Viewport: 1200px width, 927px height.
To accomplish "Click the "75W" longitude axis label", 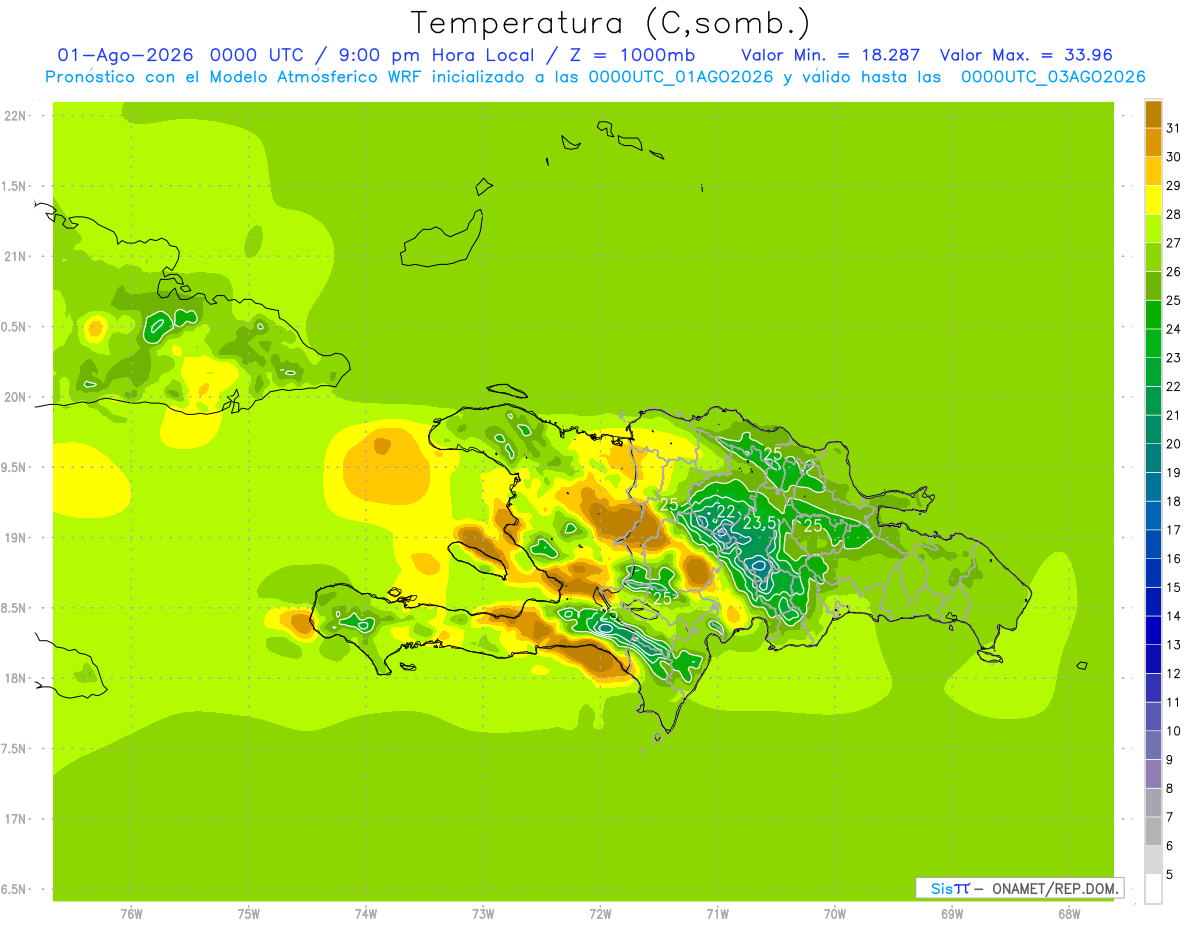I will tap(249, 914).
